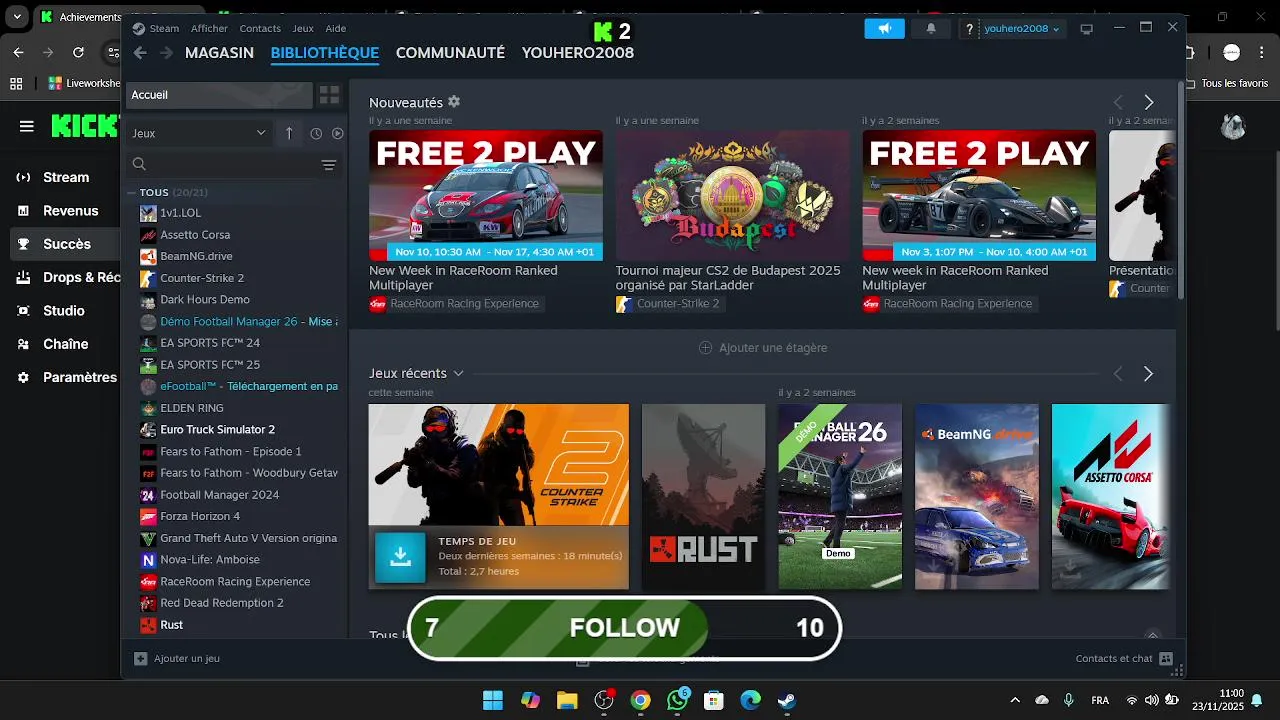Show next Nouveautés news items

pos(1149,102)
